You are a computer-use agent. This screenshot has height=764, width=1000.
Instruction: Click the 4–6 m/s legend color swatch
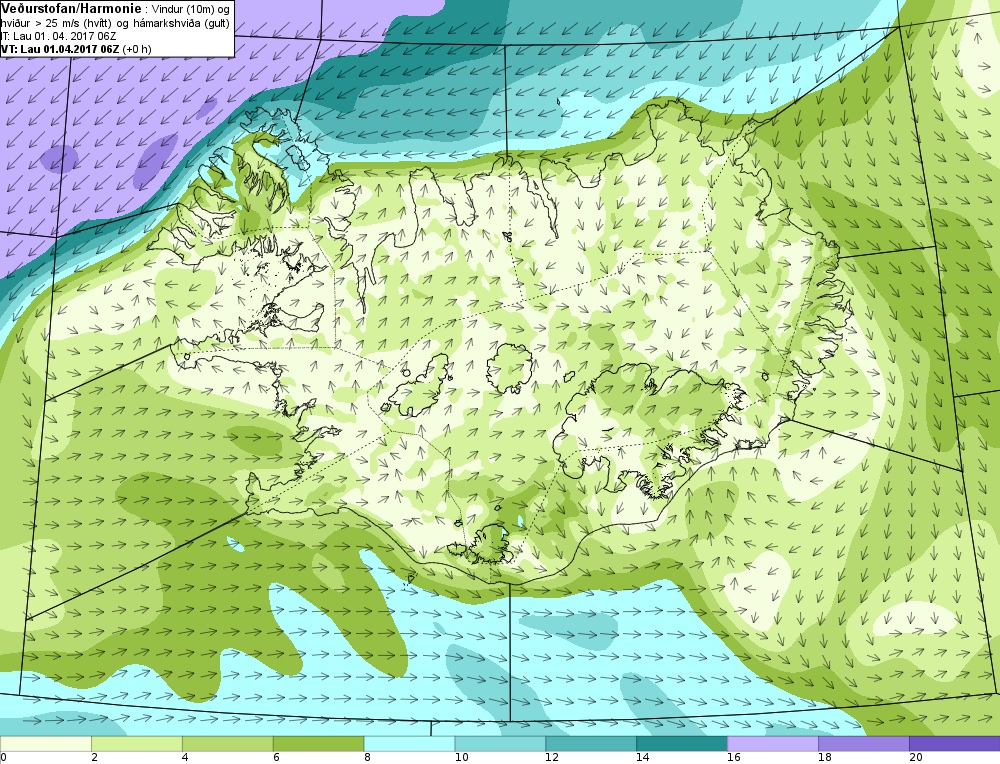(x=228, y=744)
